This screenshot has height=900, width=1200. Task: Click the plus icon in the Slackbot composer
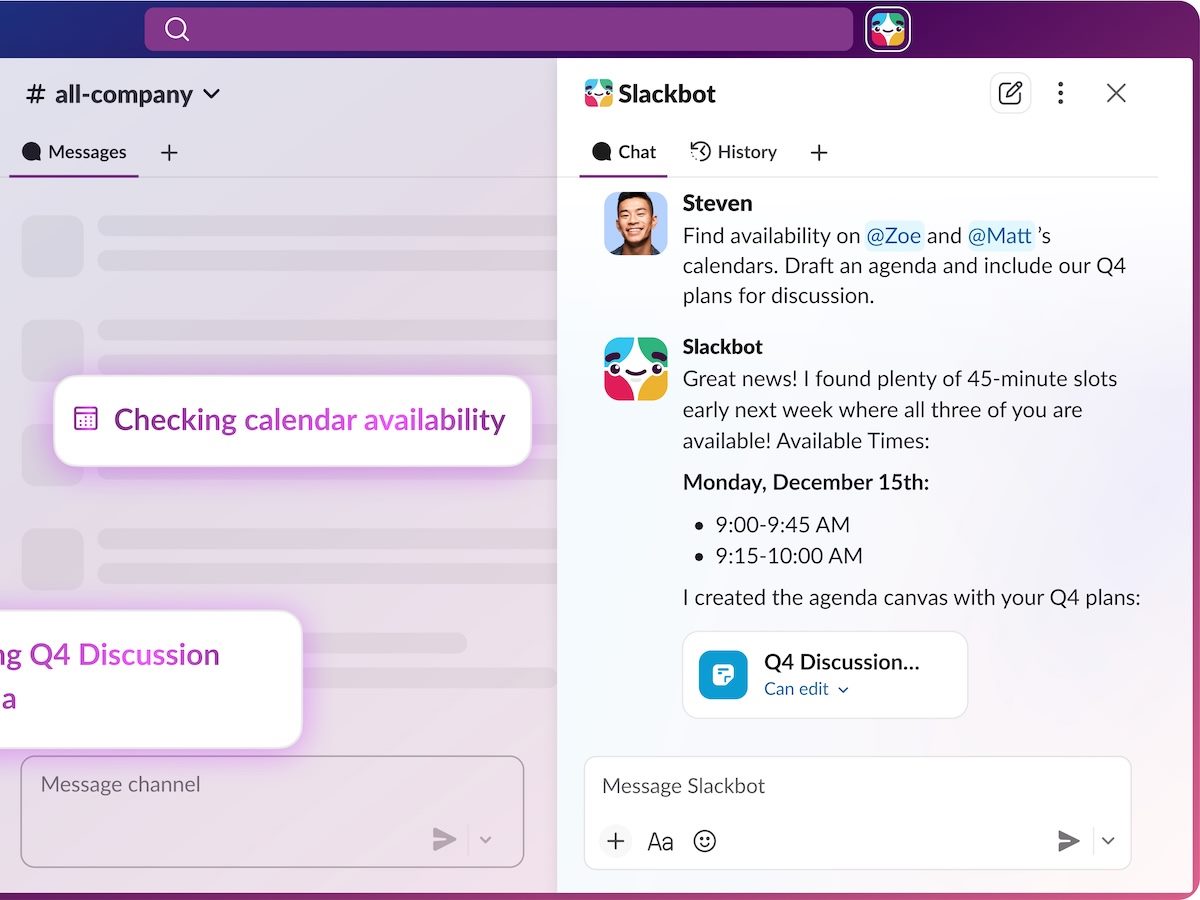pos(615,841)
